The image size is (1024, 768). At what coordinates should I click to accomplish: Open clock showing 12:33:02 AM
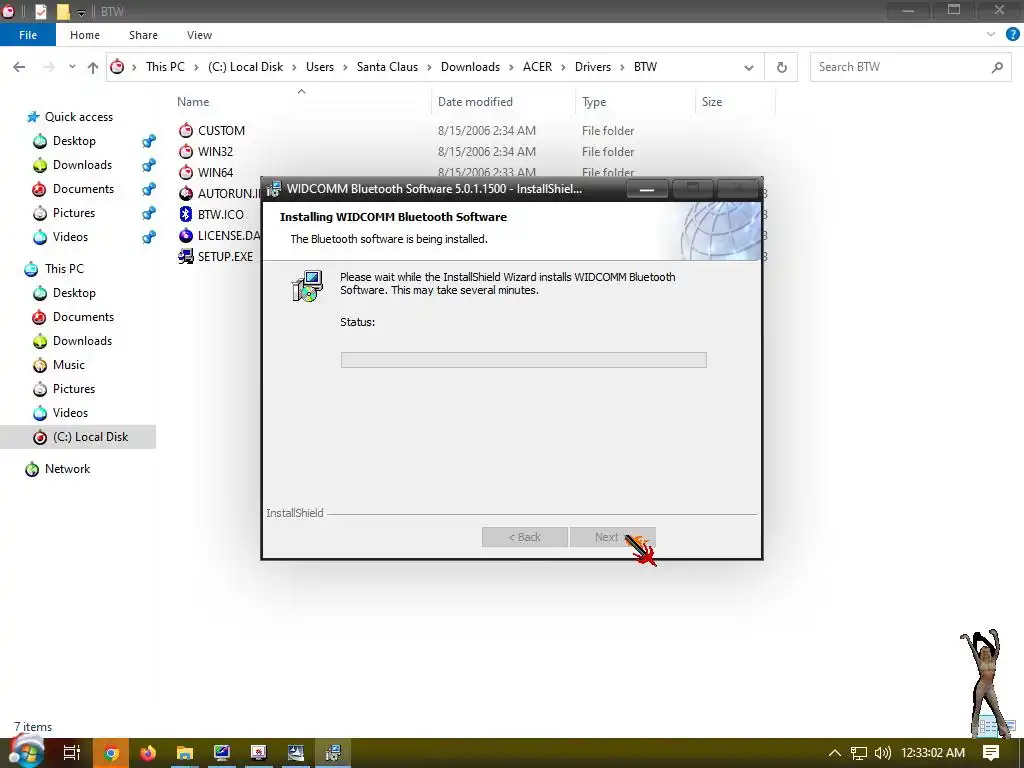point(933,753)
